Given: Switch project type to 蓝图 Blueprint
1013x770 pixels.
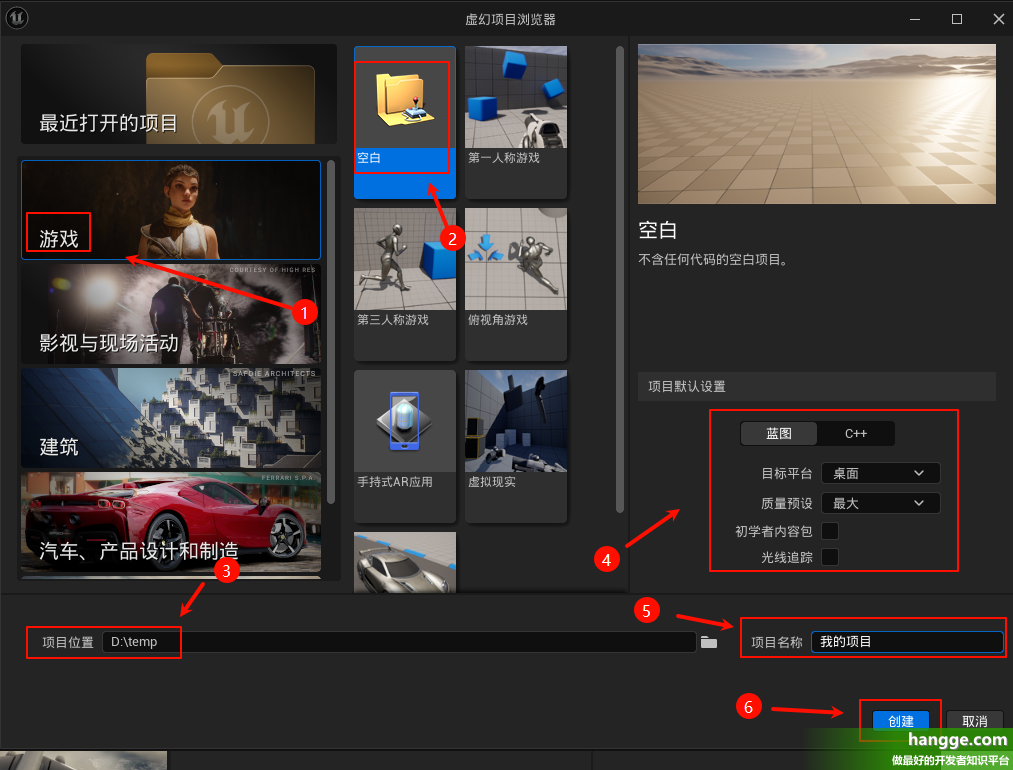Looking at the screenshot, I should click(779, 433).
